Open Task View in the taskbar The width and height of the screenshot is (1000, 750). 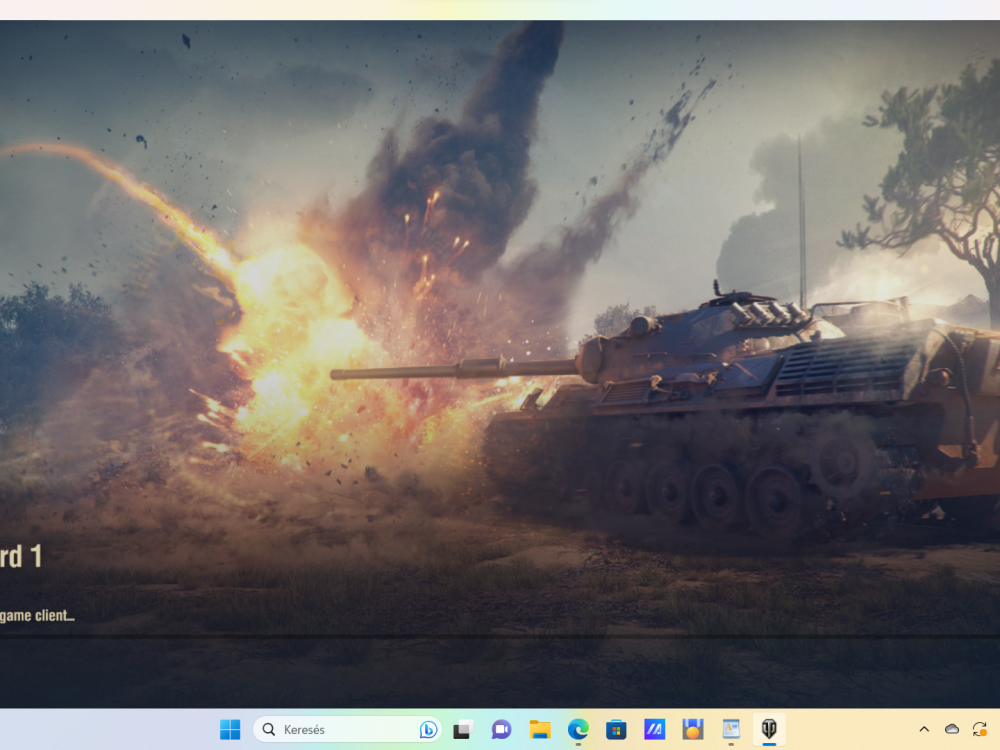pyautogui.click(x=463, y=729)
